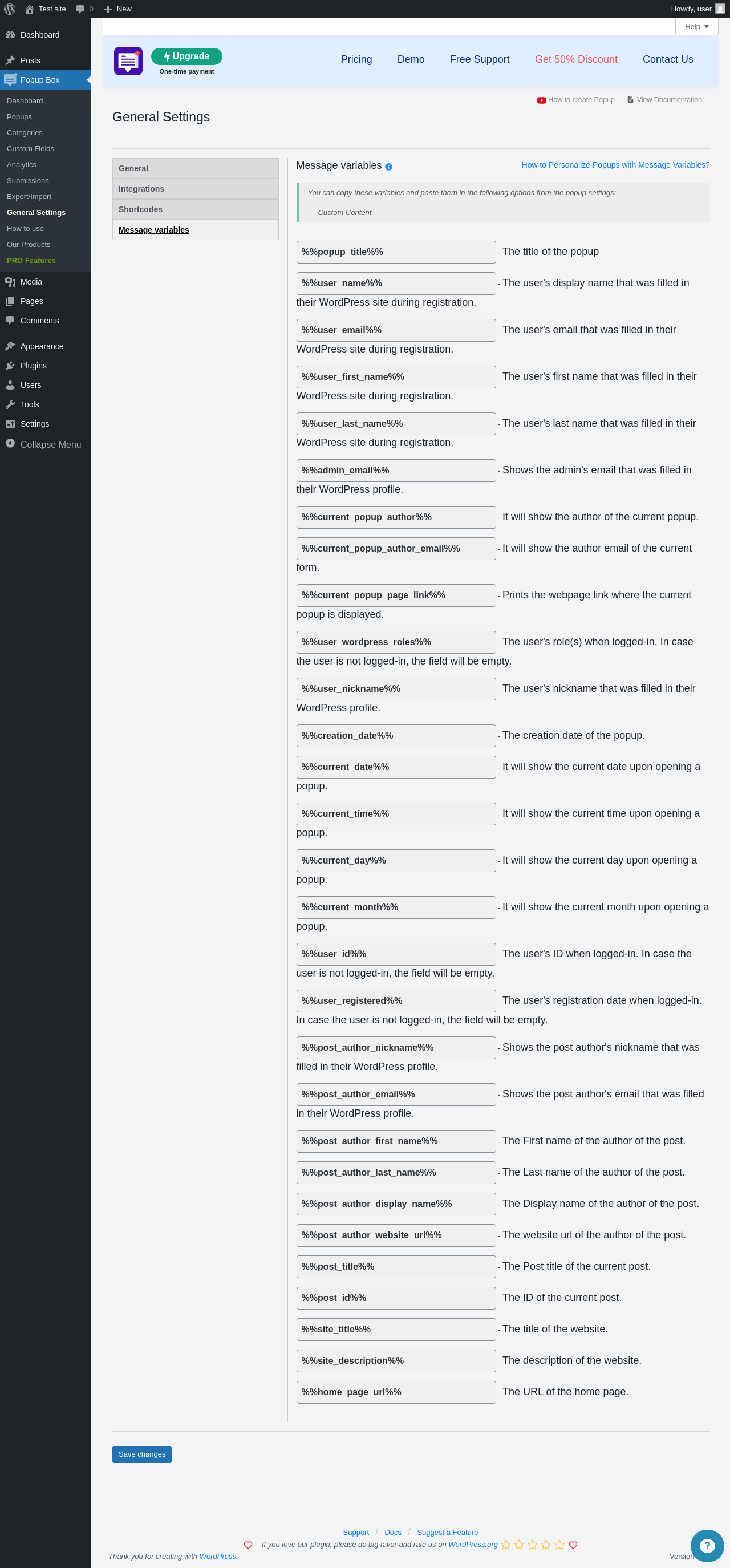
Task: Open the New content menu in admin bar
Action: tap(117, 9)
